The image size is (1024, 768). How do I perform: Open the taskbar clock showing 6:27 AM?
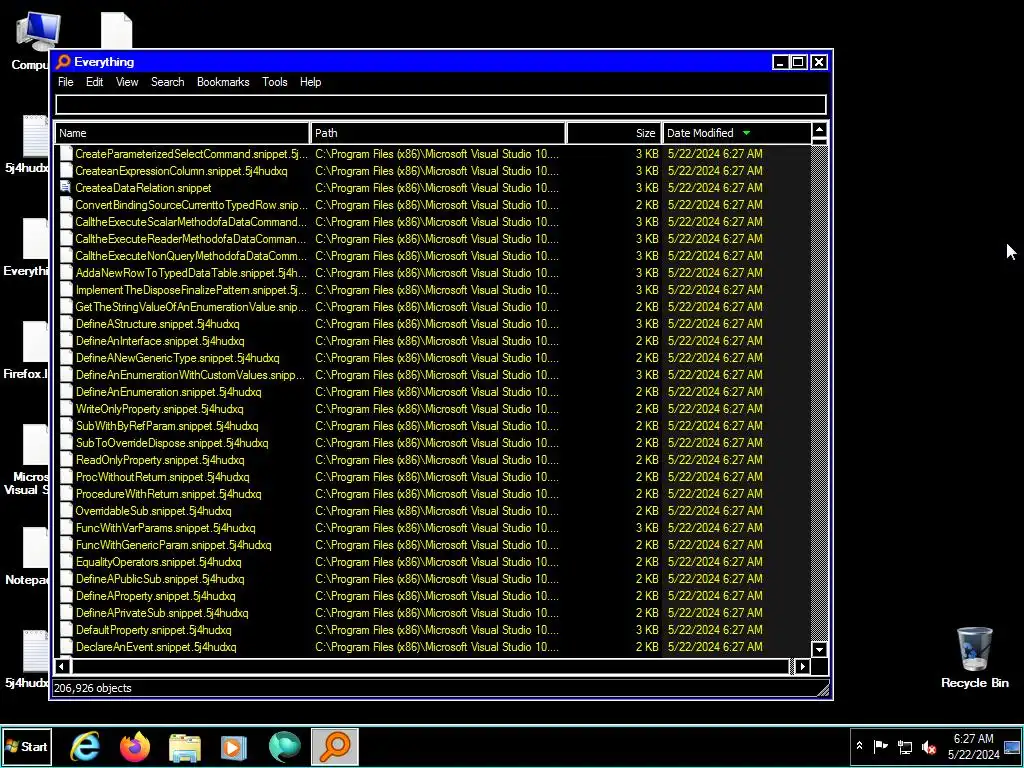[973, 746]
